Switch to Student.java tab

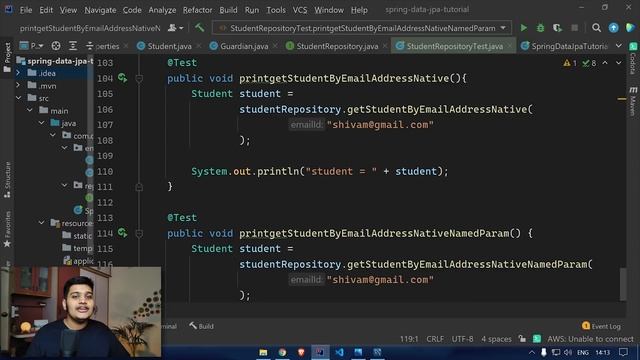tap(164, 46)
